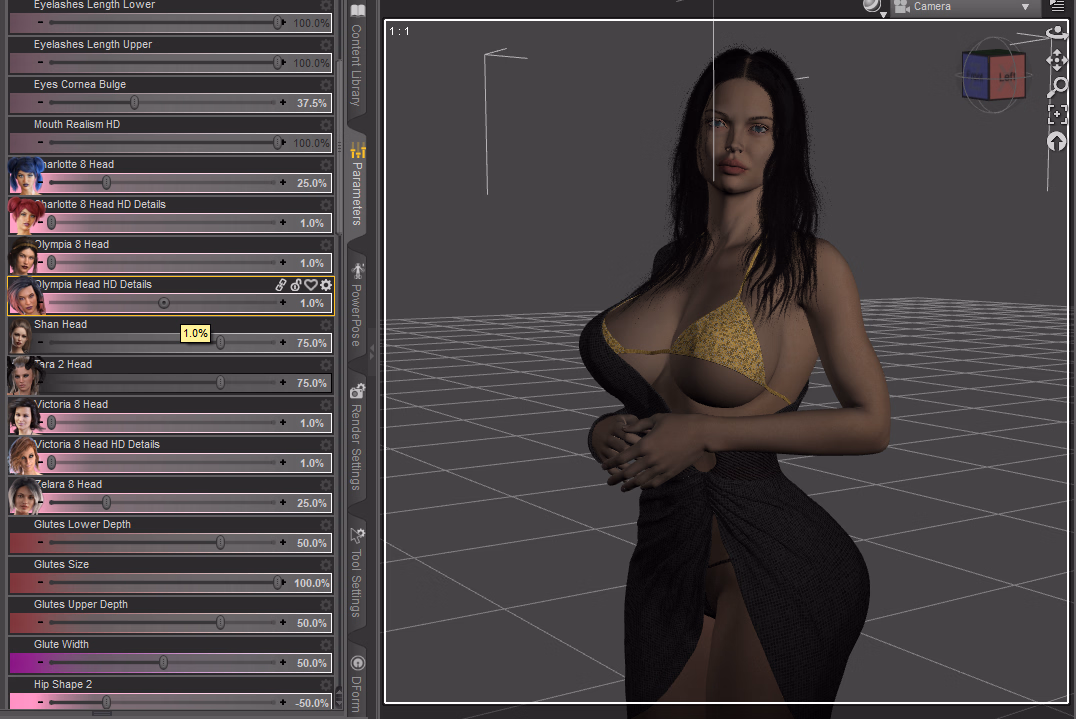Click the pan camera four-arrow icon
1076x719 pixels.
(1056, 61)
